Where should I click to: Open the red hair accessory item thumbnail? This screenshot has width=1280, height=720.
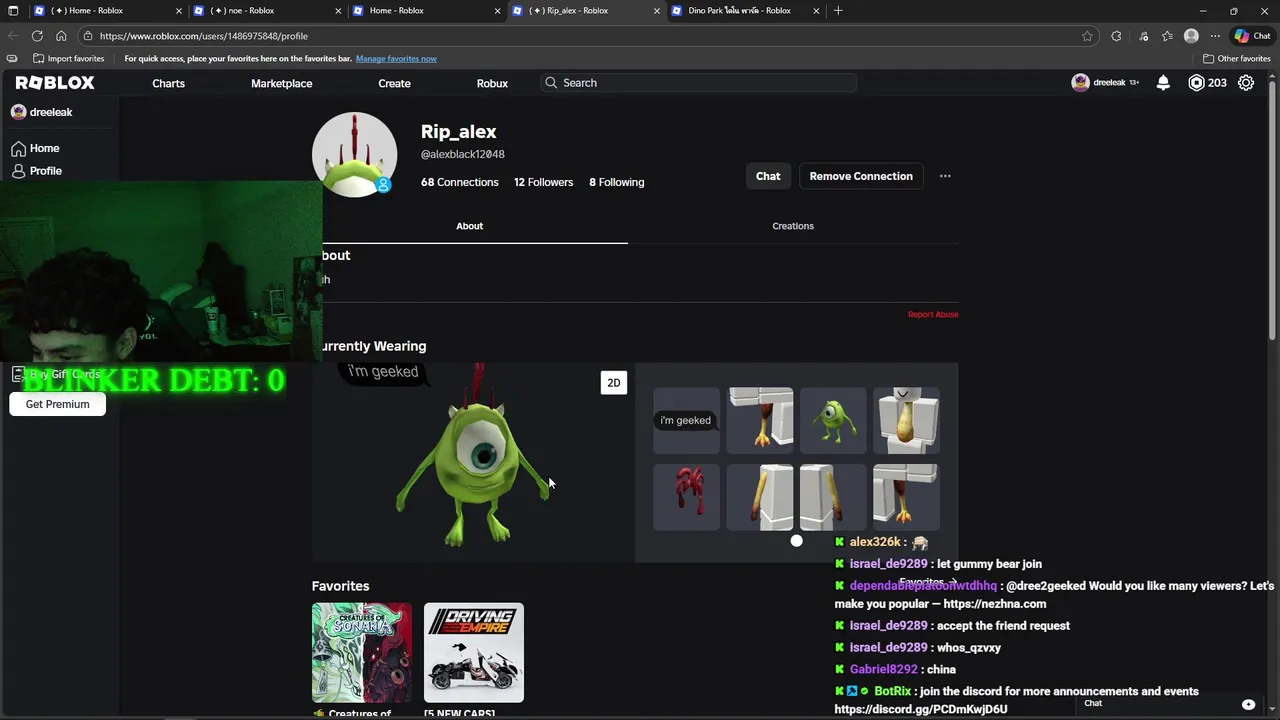pyautogui.click(x=686, y=497)
